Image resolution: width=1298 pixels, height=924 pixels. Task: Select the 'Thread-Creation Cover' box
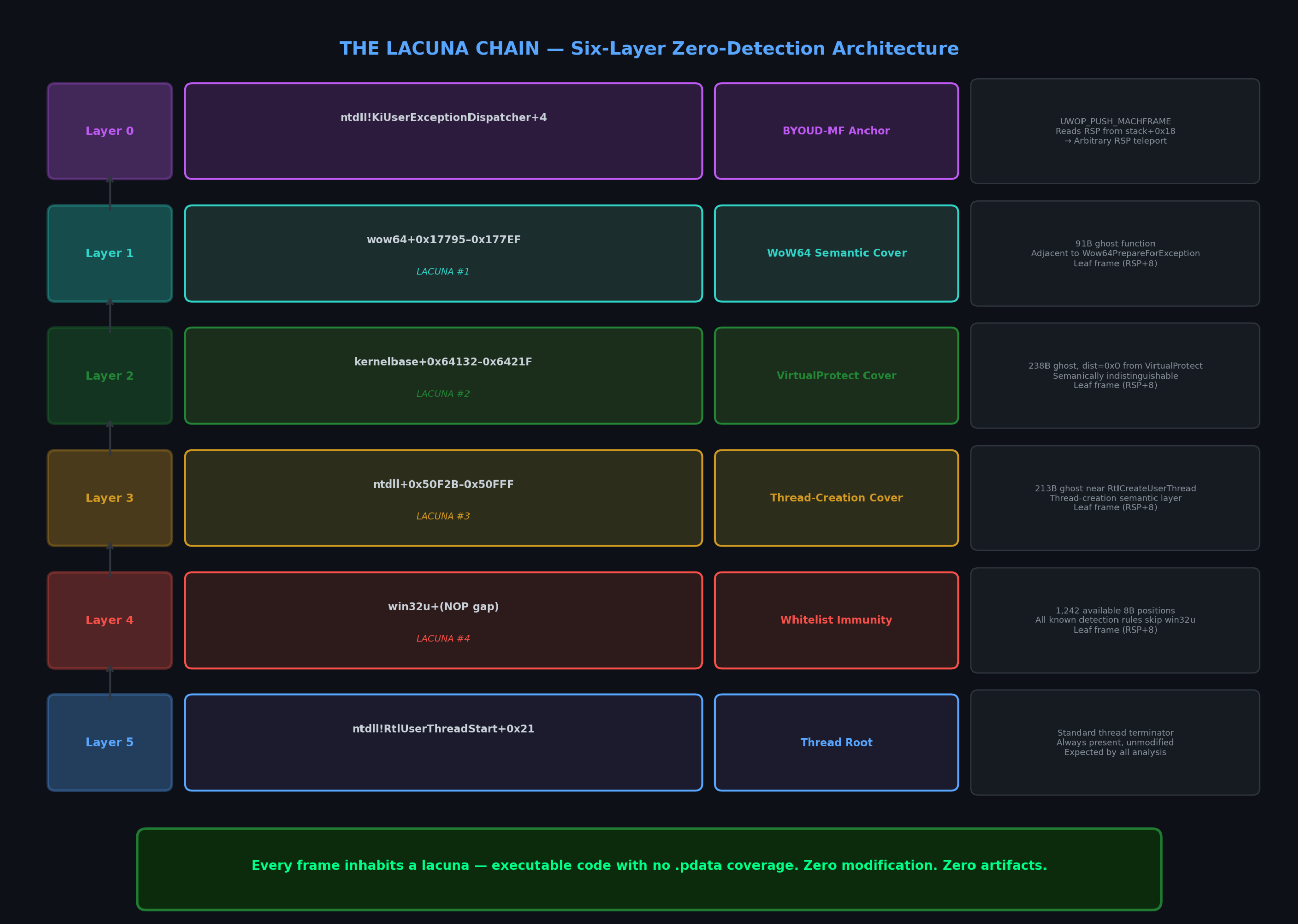[x=837, y=498]
